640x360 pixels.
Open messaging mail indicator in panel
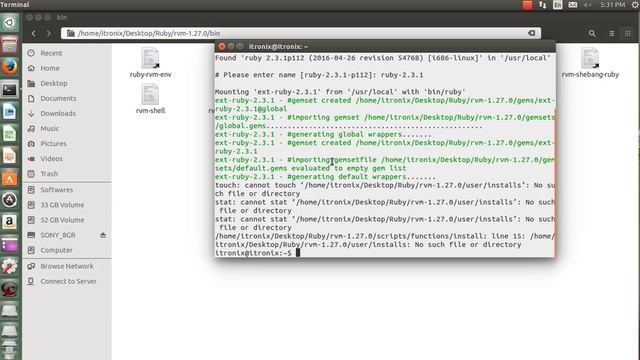[573, 5]
